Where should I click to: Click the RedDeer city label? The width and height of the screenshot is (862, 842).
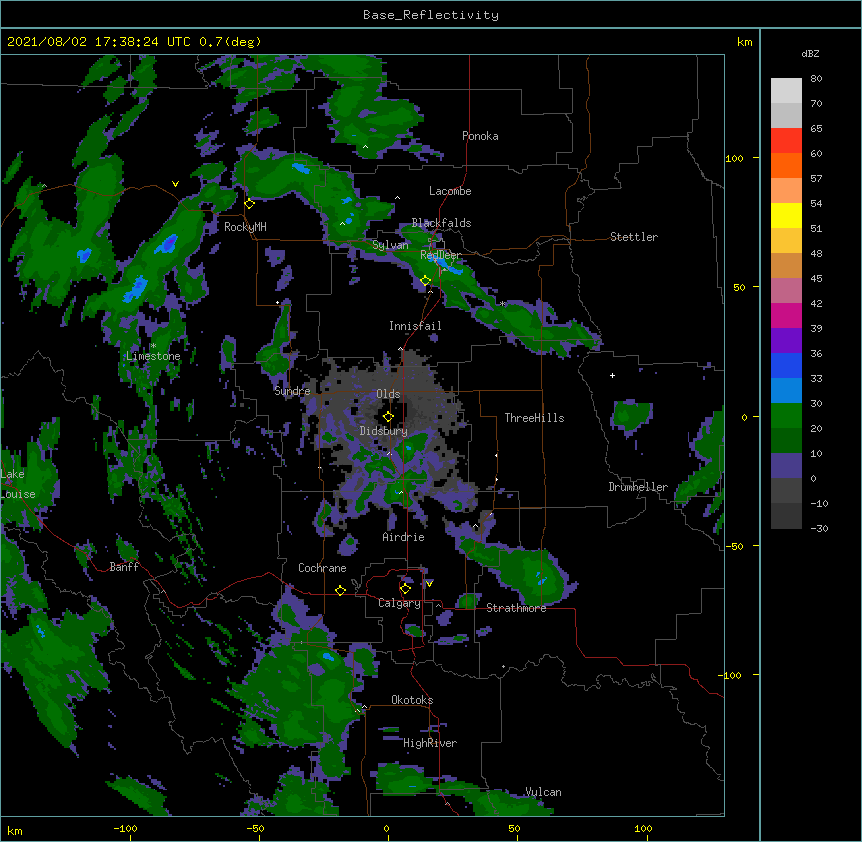click(x=441, y=255)
